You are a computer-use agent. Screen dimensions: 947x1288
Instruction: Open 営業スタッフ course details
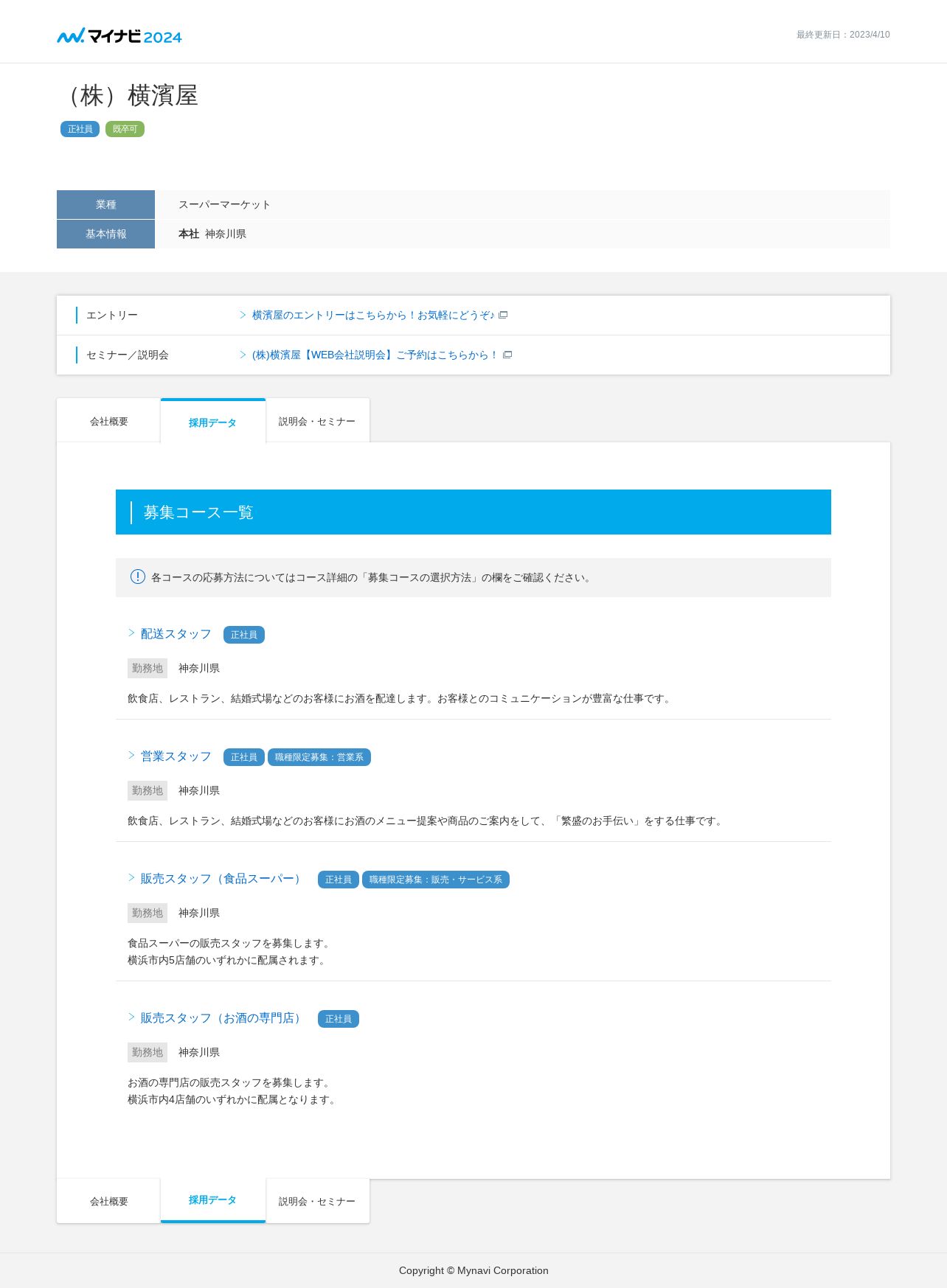click(176, 756)
